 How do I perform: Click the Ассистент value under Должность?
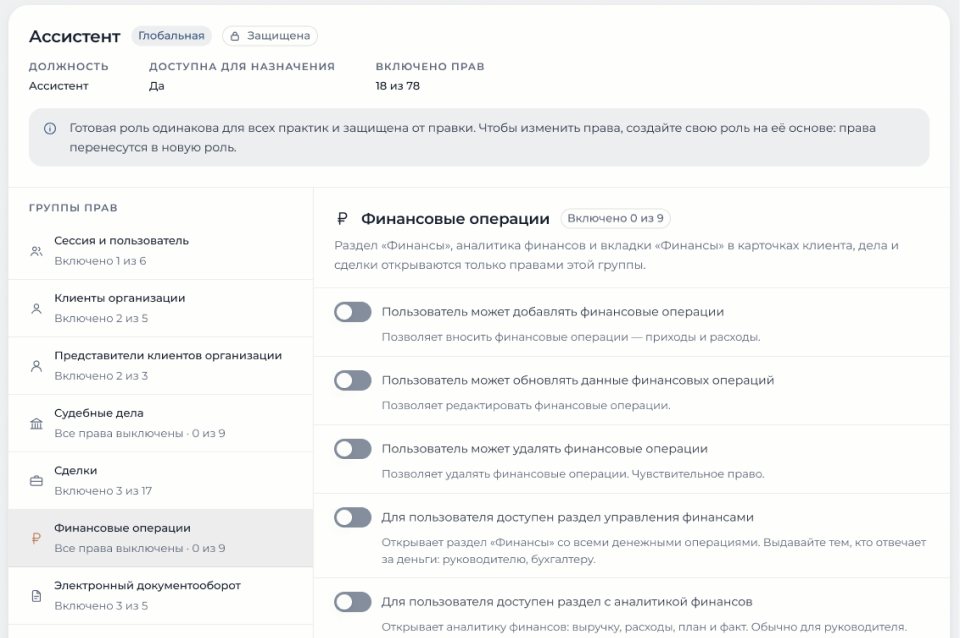[59, 86]
